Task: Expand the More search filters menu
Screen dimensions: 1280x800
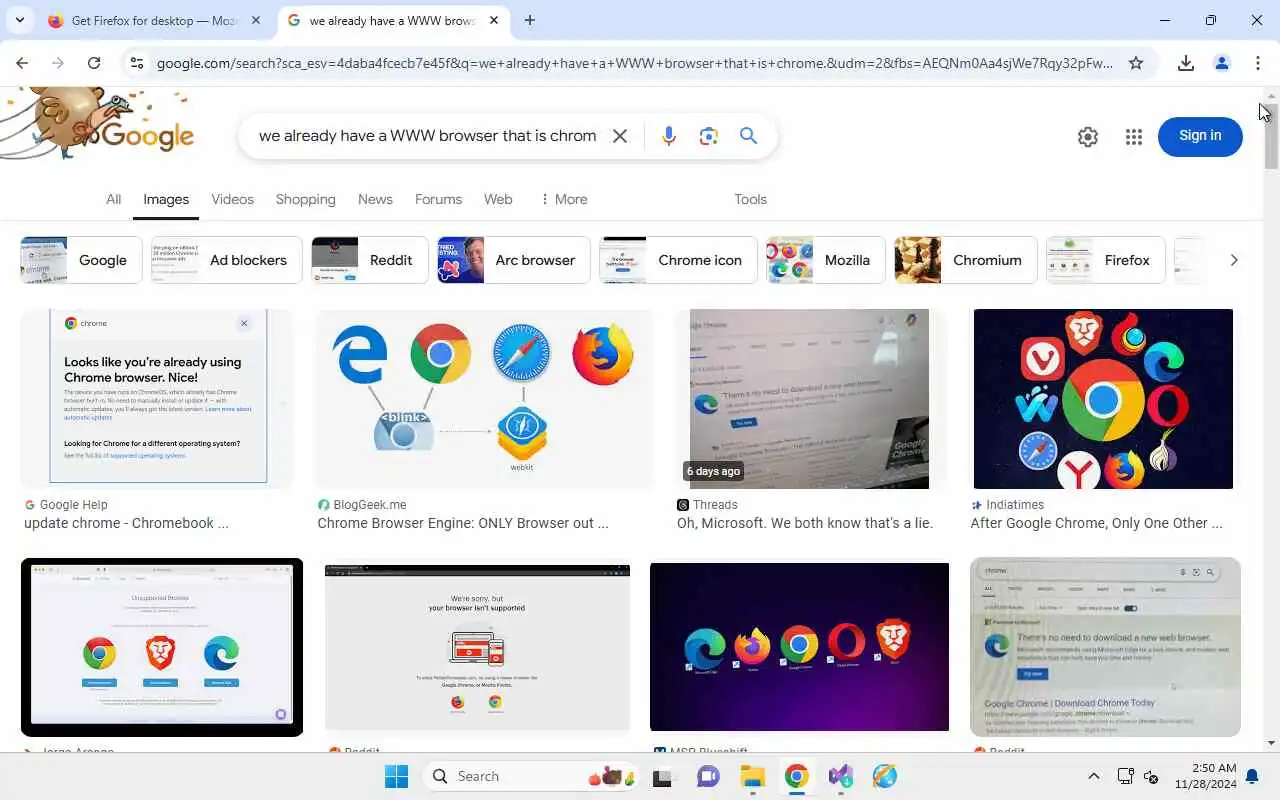Action: click(x=563, y=199)
